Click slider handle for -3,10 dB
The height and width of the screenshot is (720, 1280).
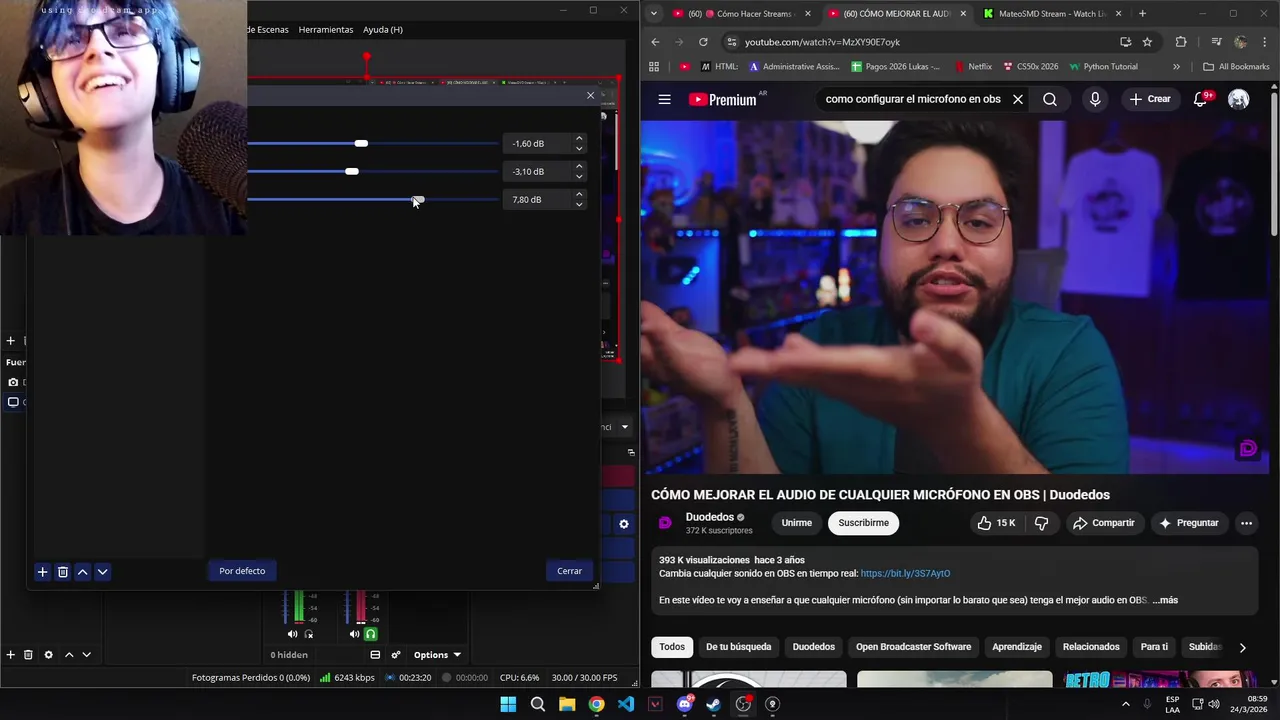(x=351, y=171)
